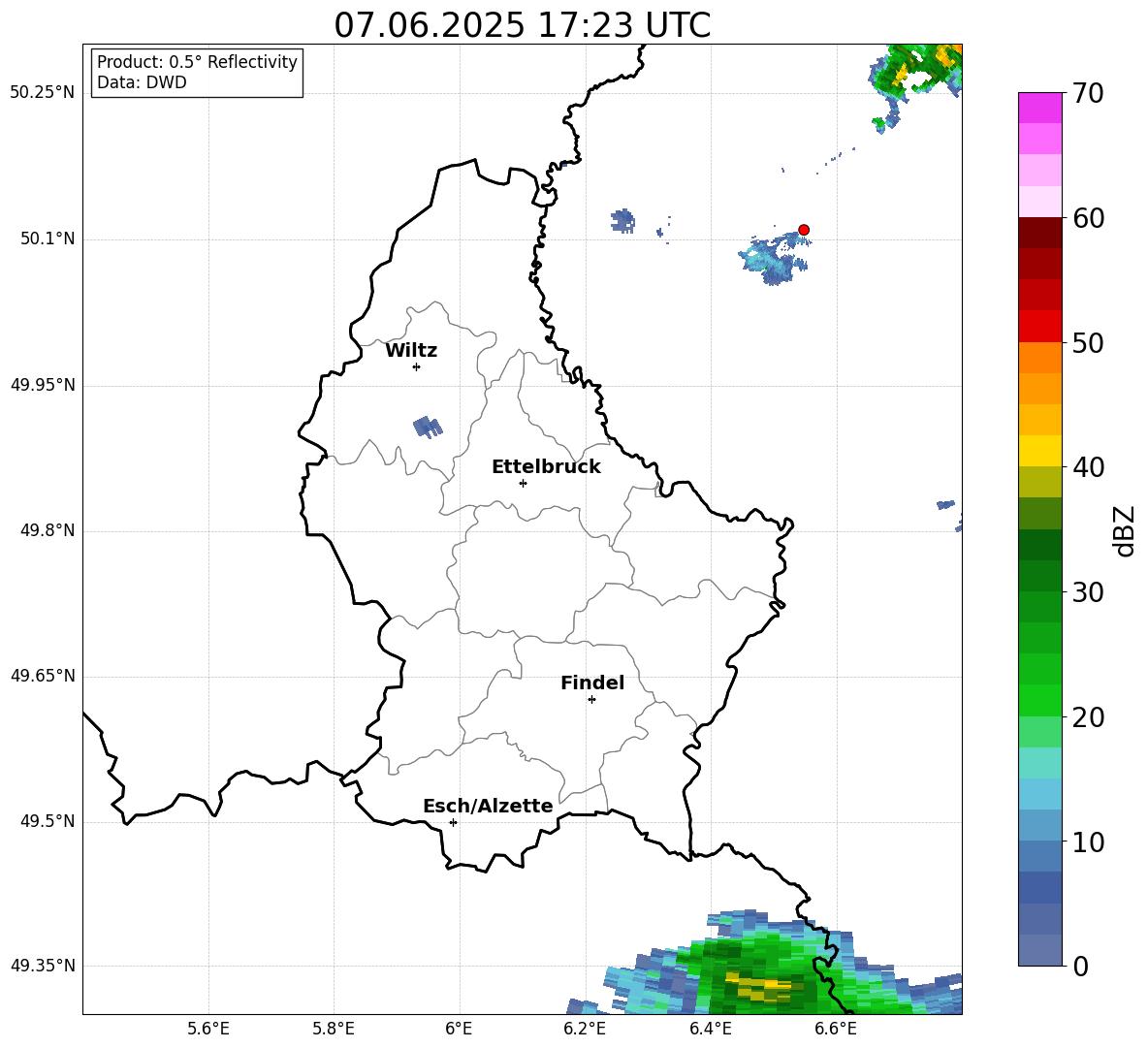Click the 40 tick label on colorbar
Screen dimensions: 1148x1048
tap(1087, 467)
